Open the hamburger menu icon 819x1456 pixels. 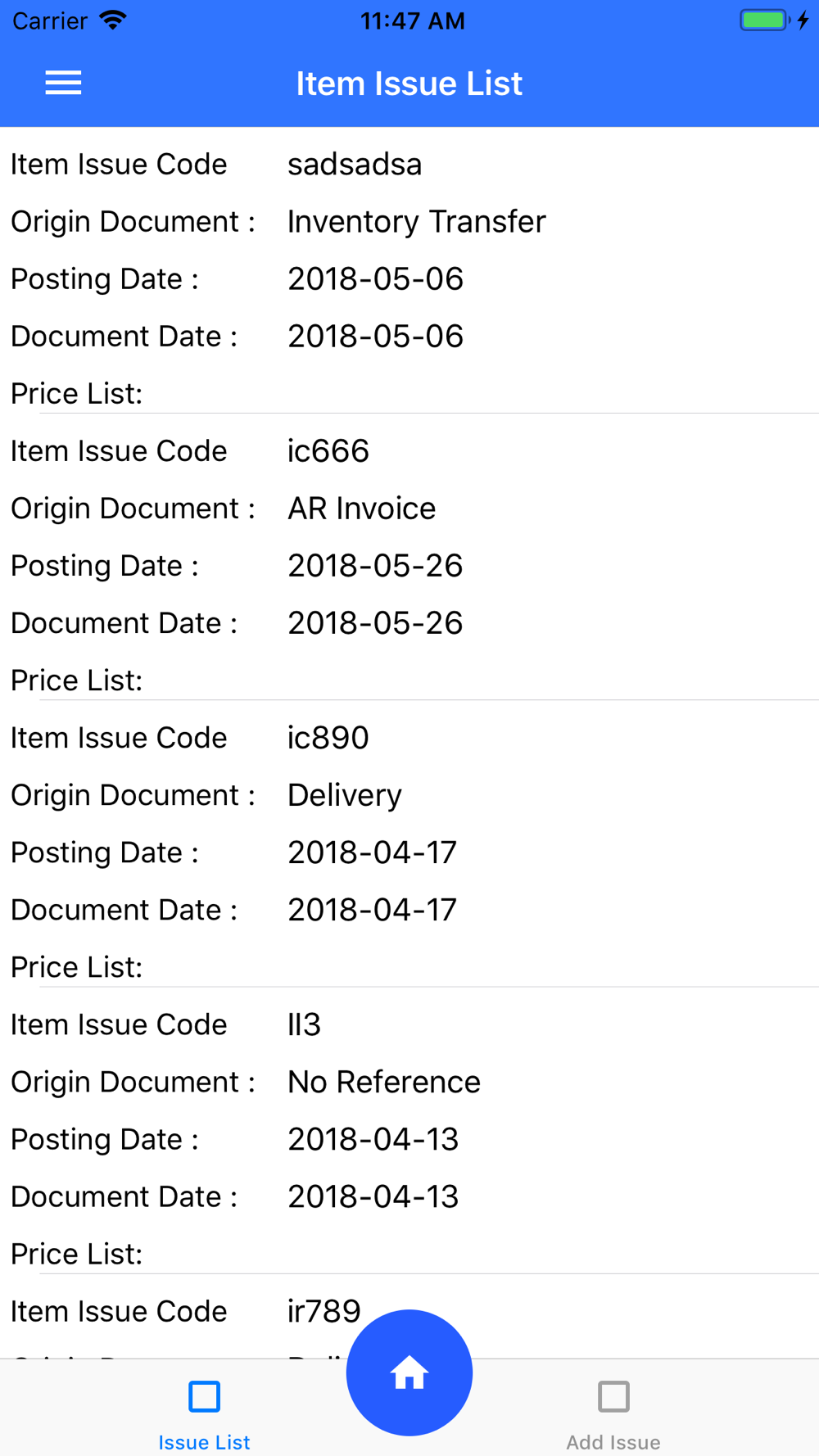(x=63, y=83)
